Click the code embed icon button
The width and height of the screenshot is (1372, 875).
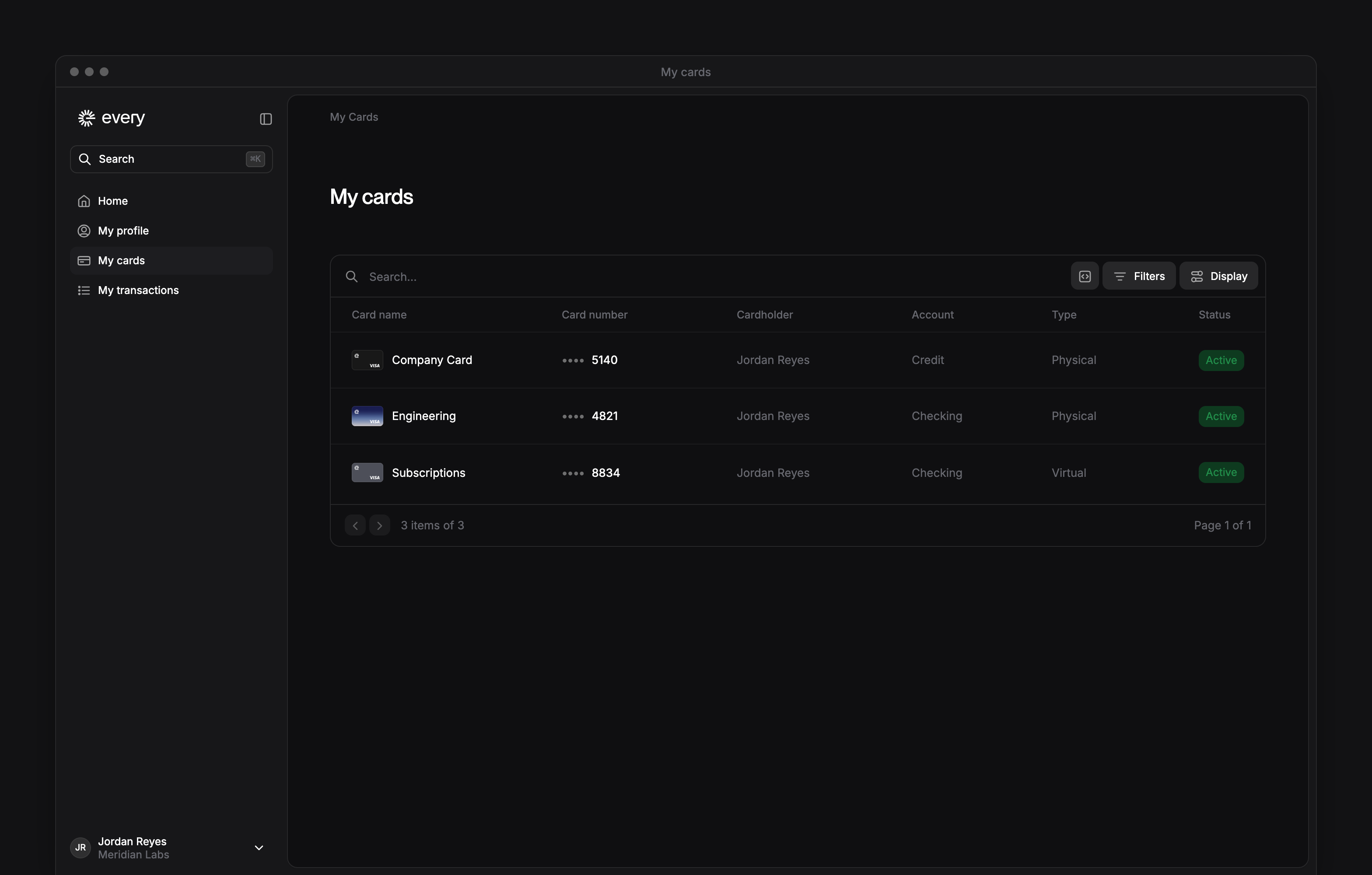pyautogui.click(x=1085, y=276)
